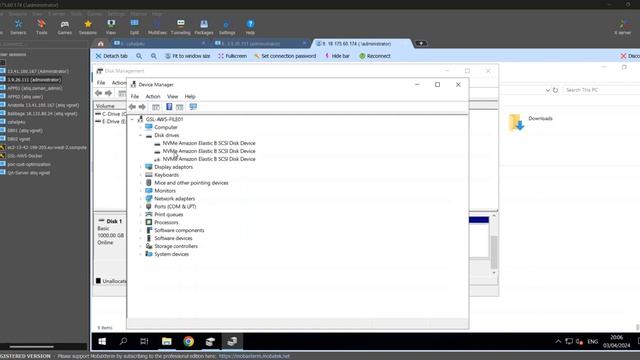Click the MobaXterm Help toolbar icon
Screen dimensions: 640x360
[x=250, y=27]
